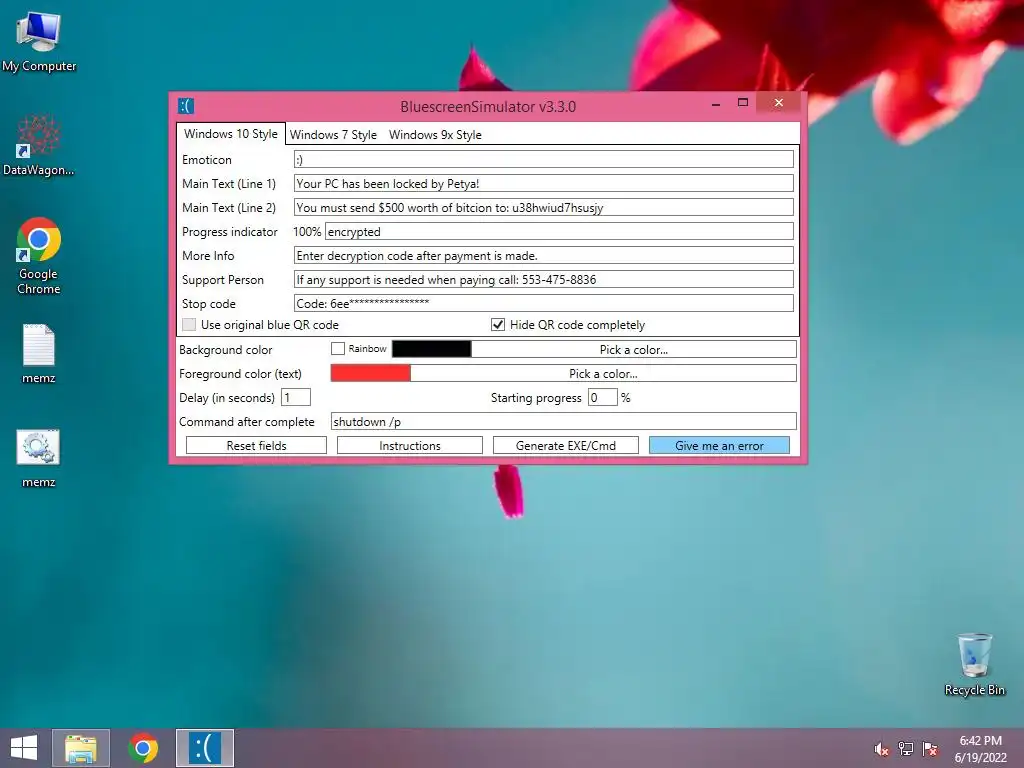This screenshot has height=768, width=1024.
Task: Click the 100% progress indicator label
Action: click(307, 232)
